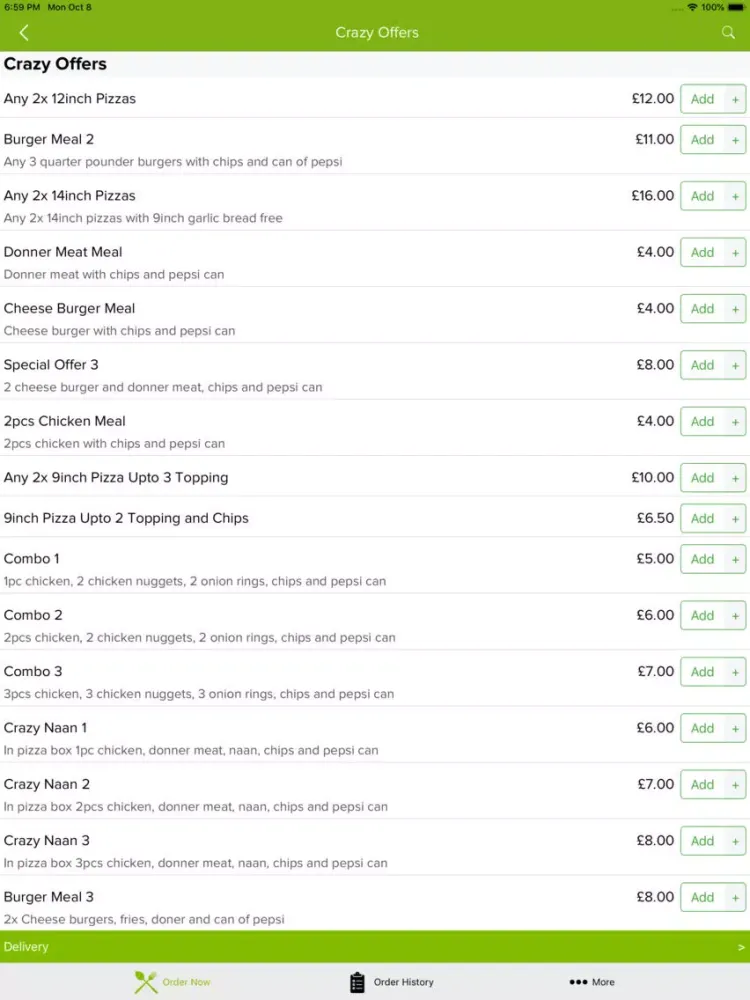The height and width of the screenshot is (1000, 750).
Task: Tap the Wi-Fi status icon
Action: point(692,7)
